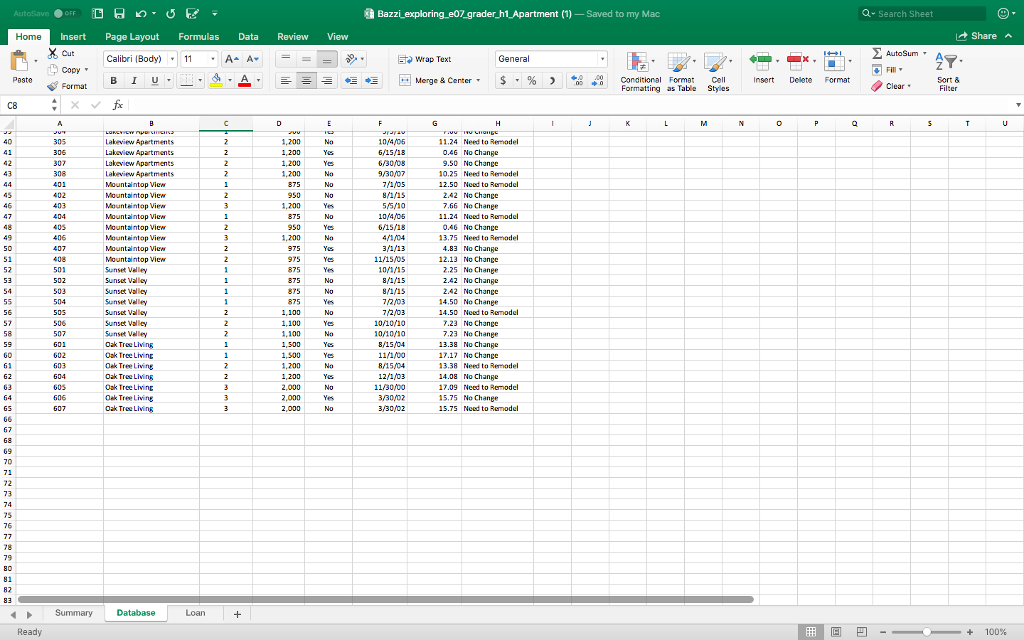Apply Merge & Center

pos(438,80)
